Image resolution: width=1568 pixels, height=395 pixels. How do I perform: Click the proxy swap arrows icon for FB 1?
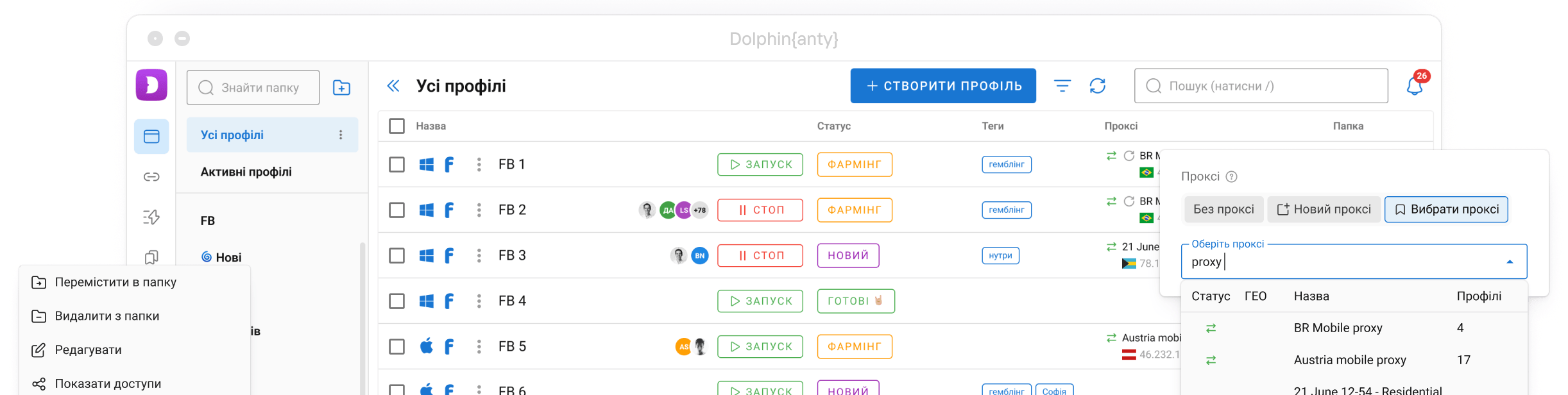click(1111, 156)
